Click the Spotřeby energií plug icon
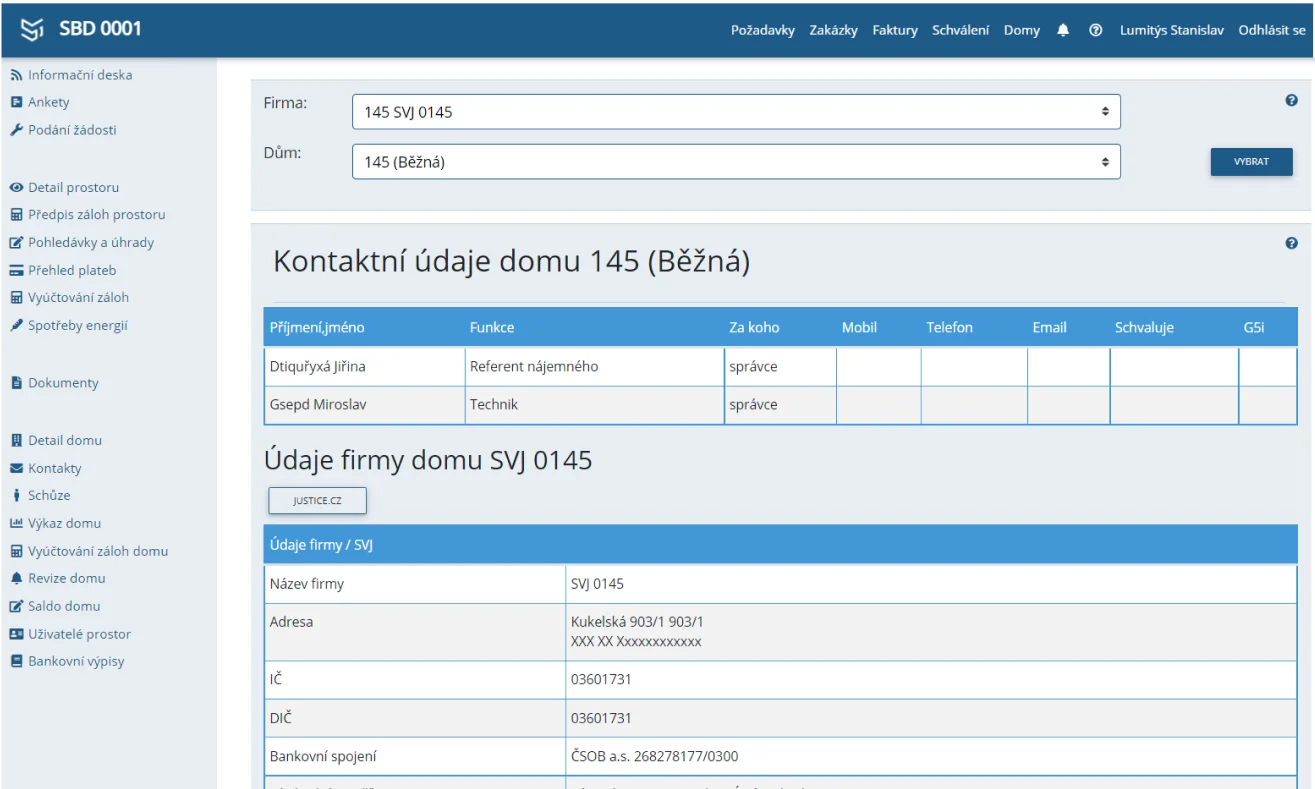This screenshot has height=789, width=1315. pyautogui.click(x=16, y=325)
